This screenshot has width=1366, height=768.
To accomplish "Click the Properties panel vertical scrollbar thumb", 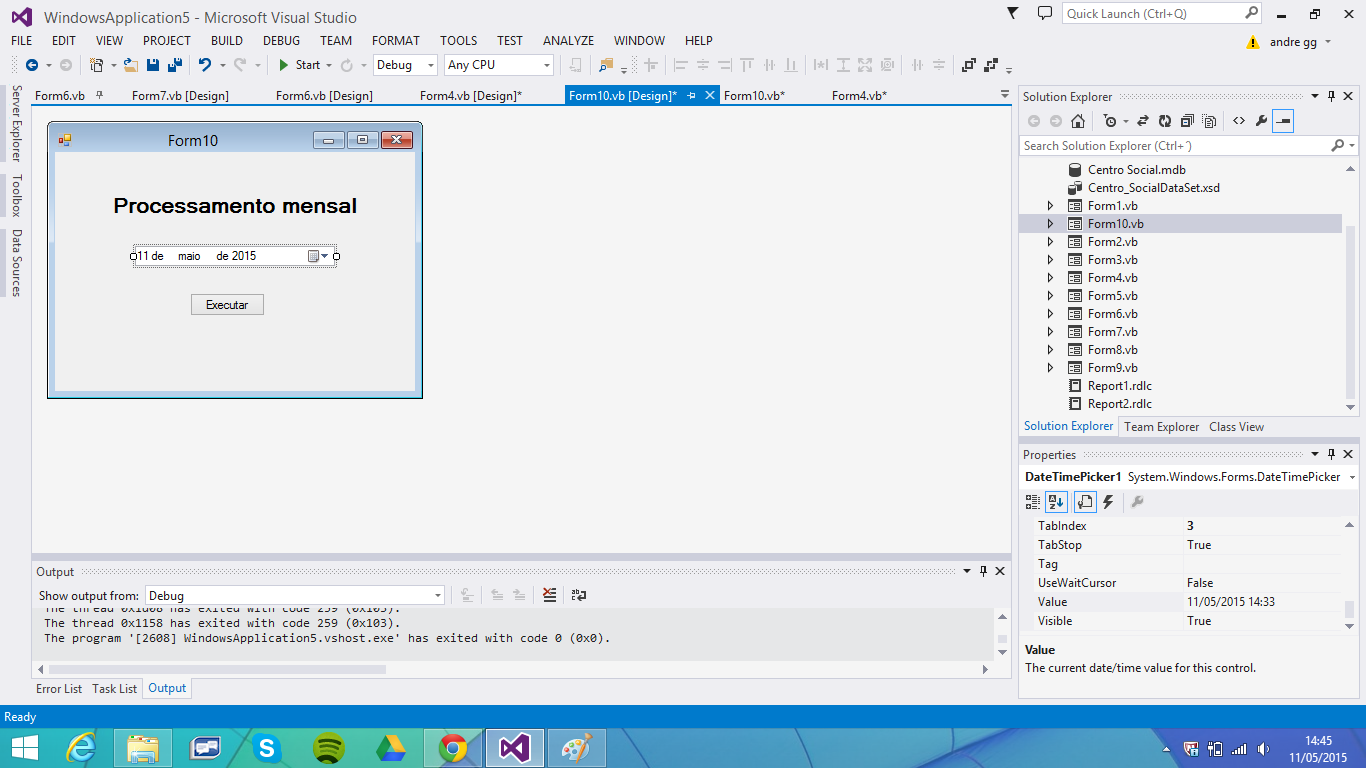I will [1350, 609].
